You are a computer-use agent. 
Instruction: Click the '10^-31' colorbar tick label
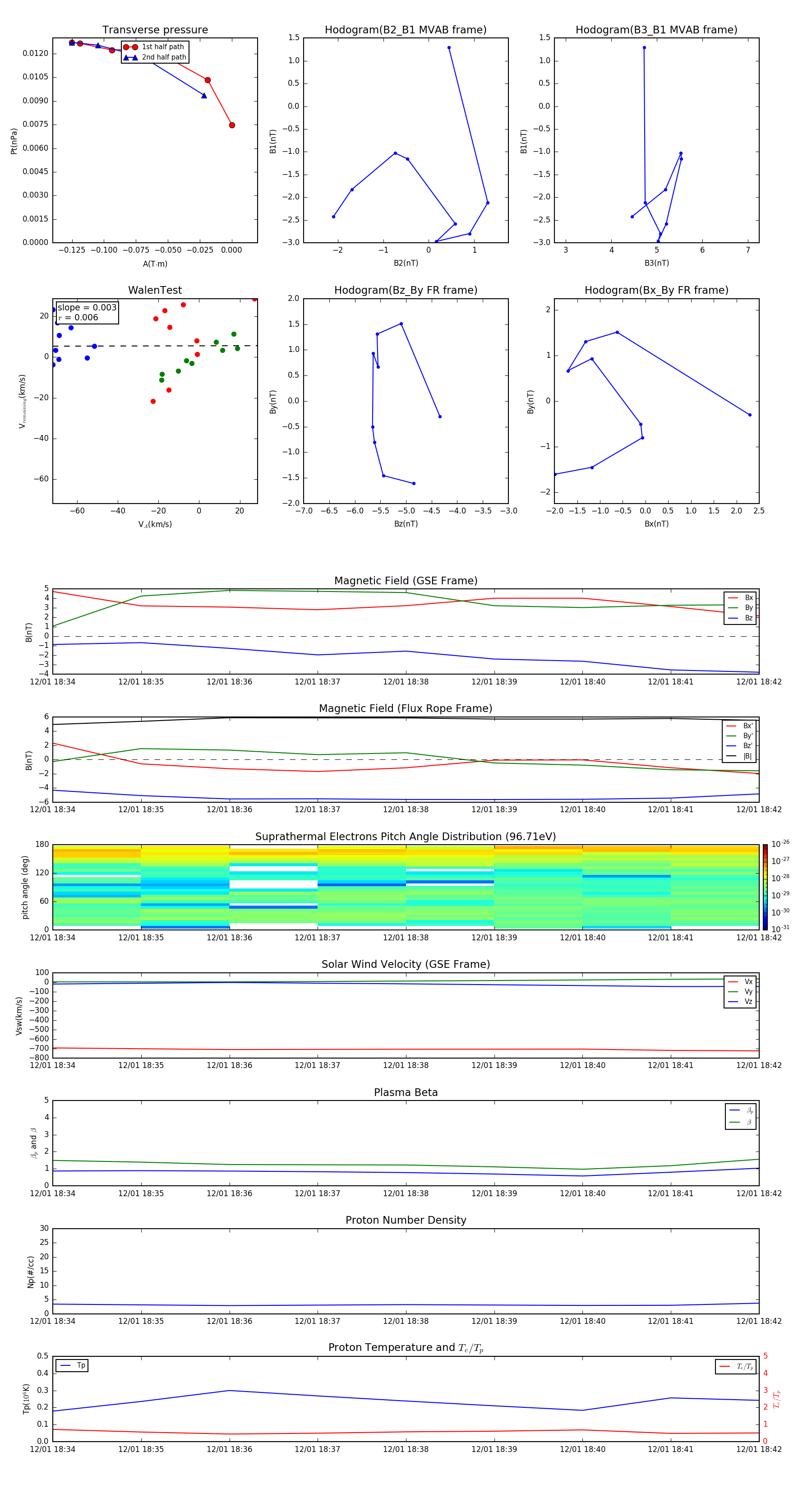coord(780,929)
